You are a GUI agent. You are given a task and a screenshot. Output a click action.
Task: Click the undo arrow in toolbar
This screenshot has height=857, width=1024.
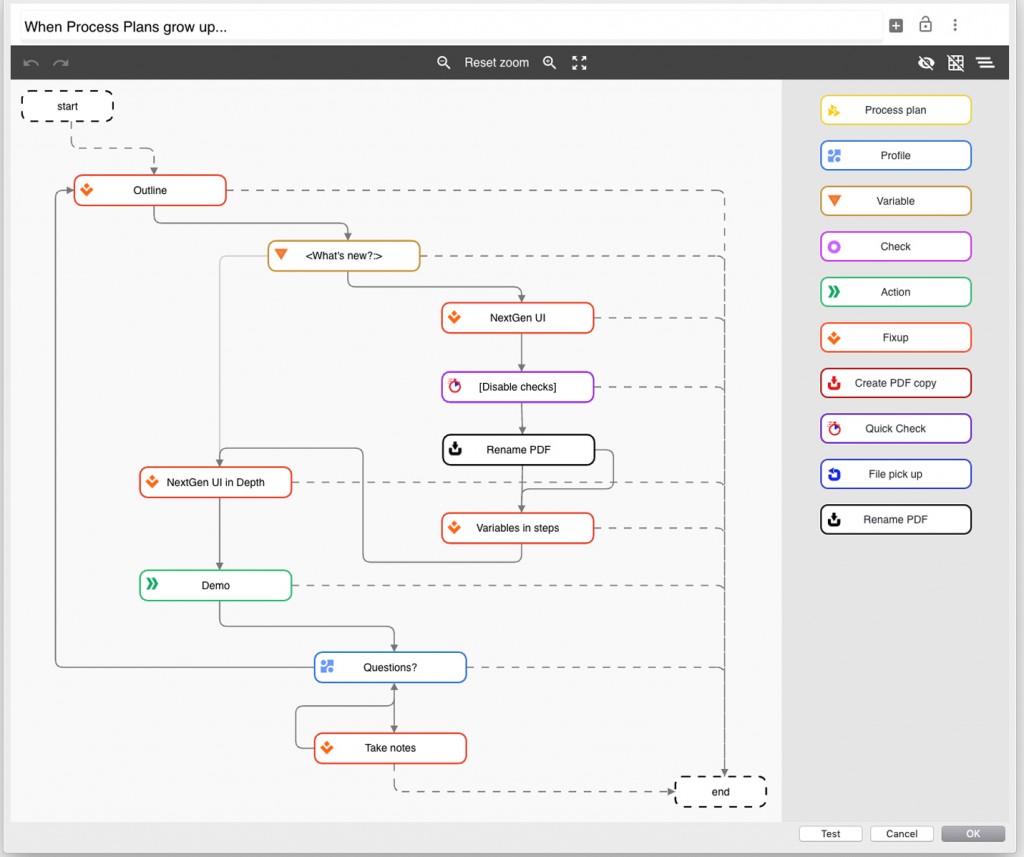(x=31, y=63)
